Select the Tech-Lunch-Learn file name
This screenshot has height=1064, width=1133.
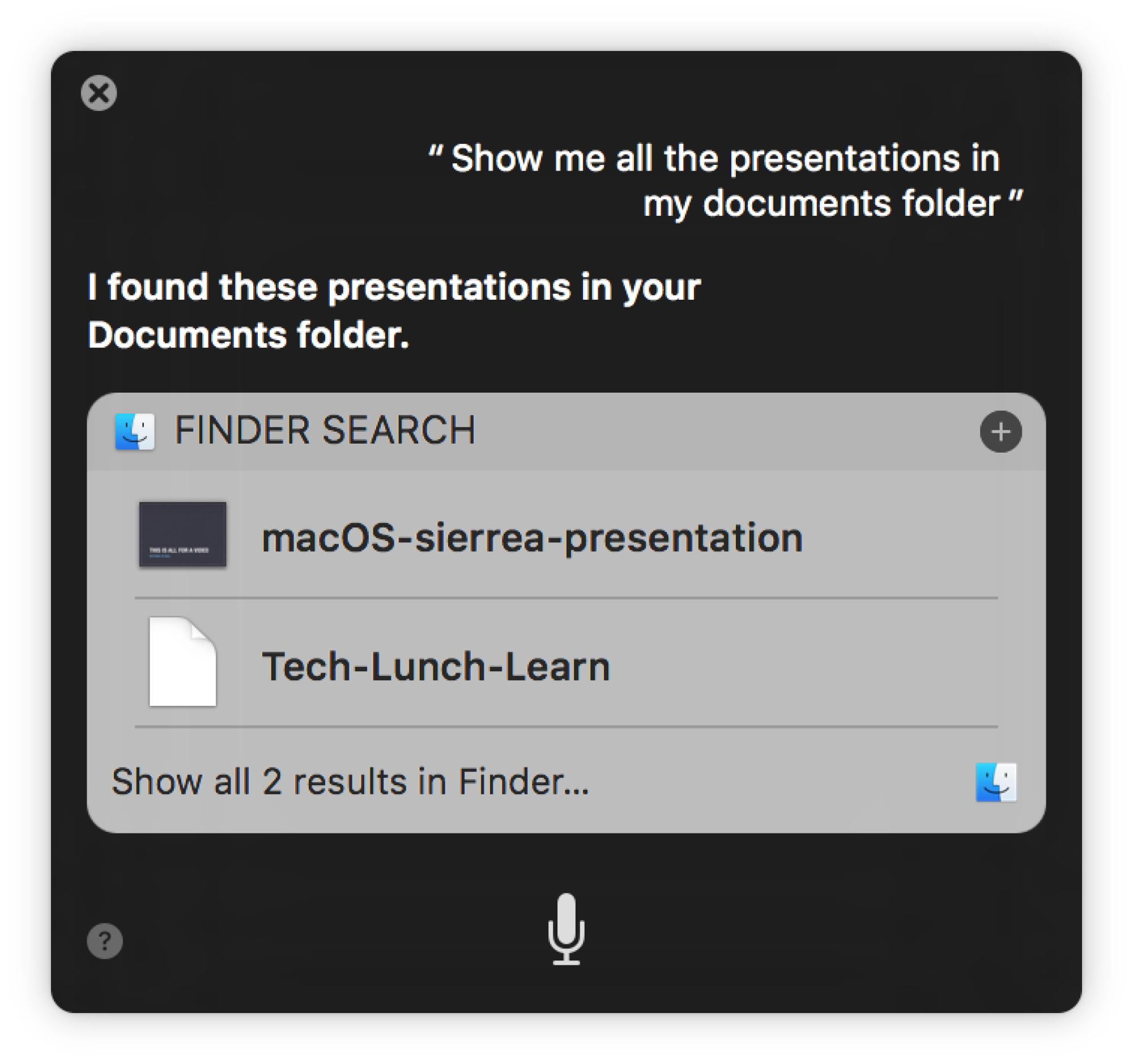436,666
